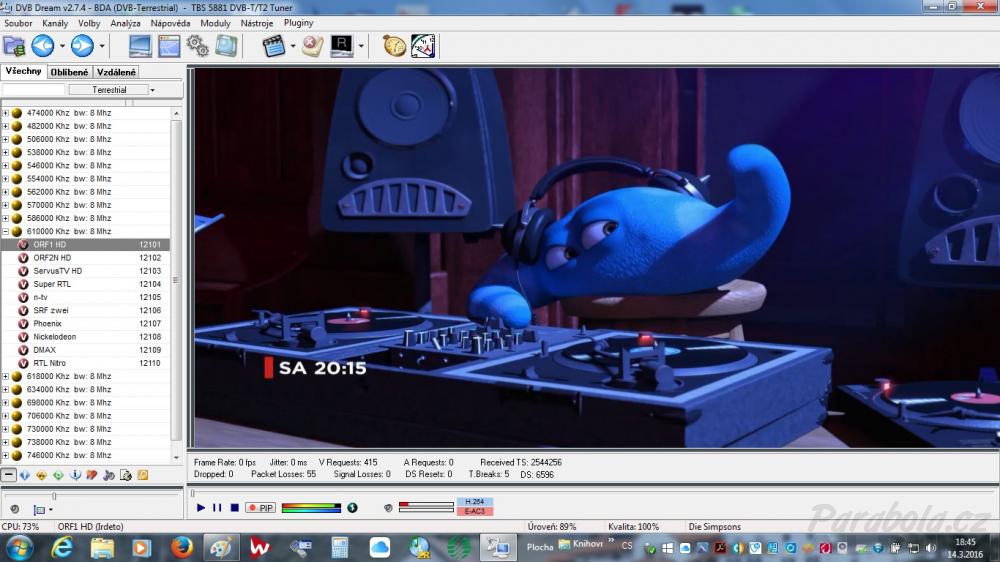
Task: Select the Nickelodeon channel
Action: tap(85, 337)
